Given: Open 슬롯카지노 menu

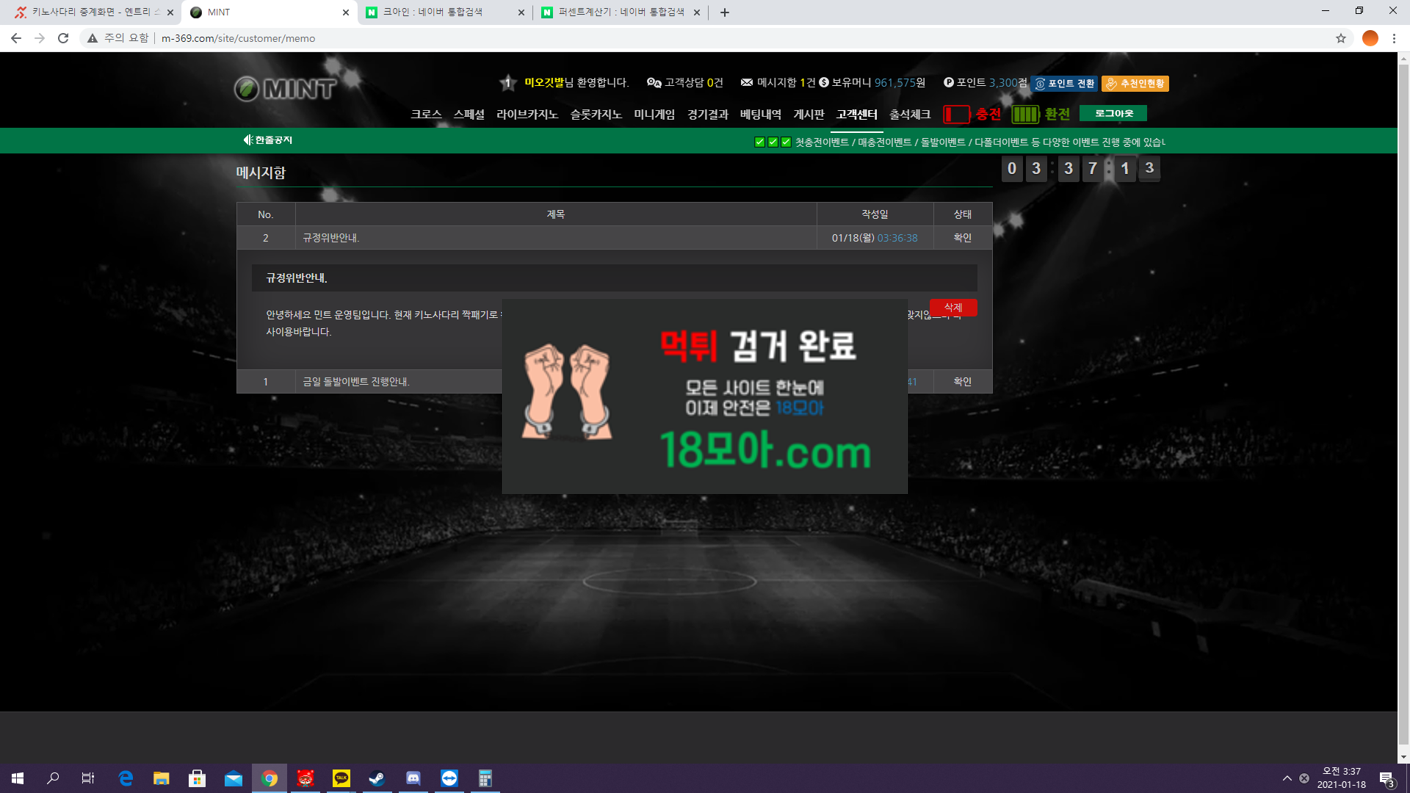Looking at the screenshot, I should pyautogui.click(x=596, y=115).
